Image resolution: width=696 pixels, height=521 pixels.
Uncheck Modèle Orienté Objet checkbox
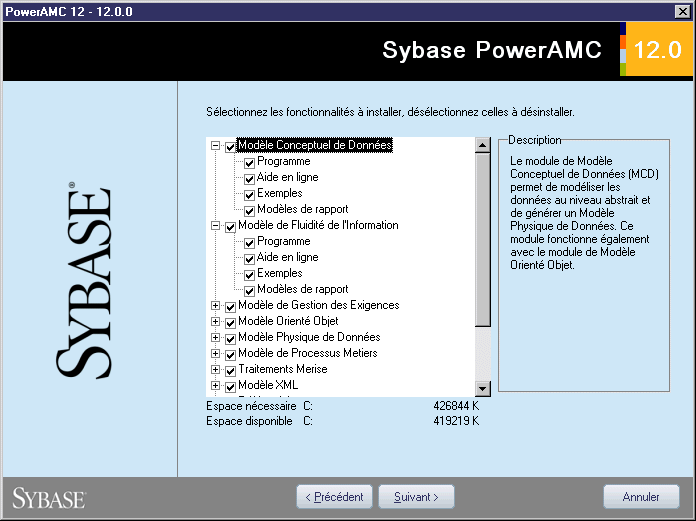pyautogui.click(x=230, y=323)
